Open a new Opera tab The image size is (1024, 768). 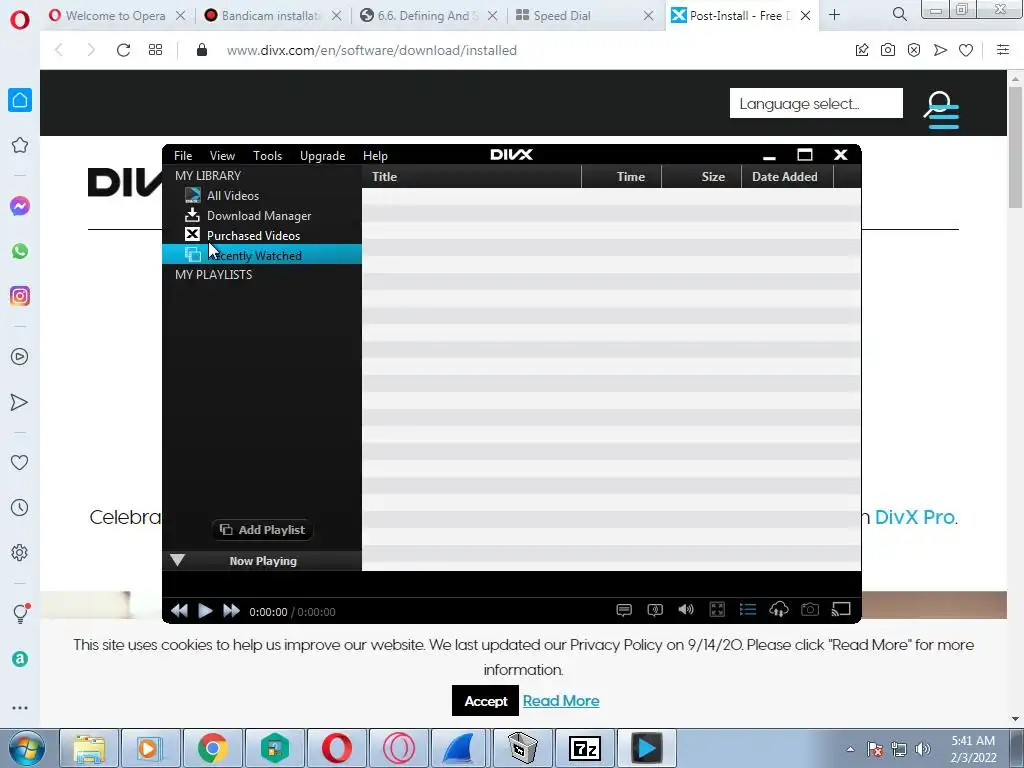coord(834,15)
